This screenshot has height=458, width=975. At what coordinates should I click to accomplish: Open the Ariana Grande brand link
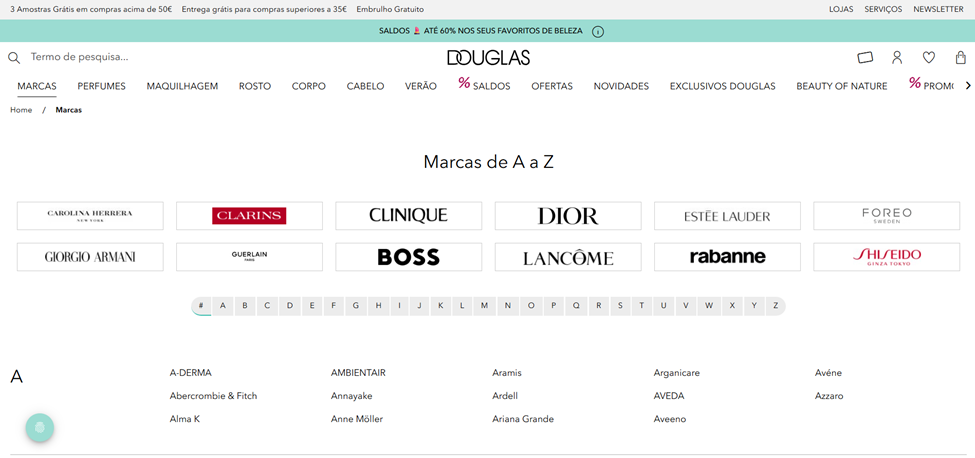523,419
